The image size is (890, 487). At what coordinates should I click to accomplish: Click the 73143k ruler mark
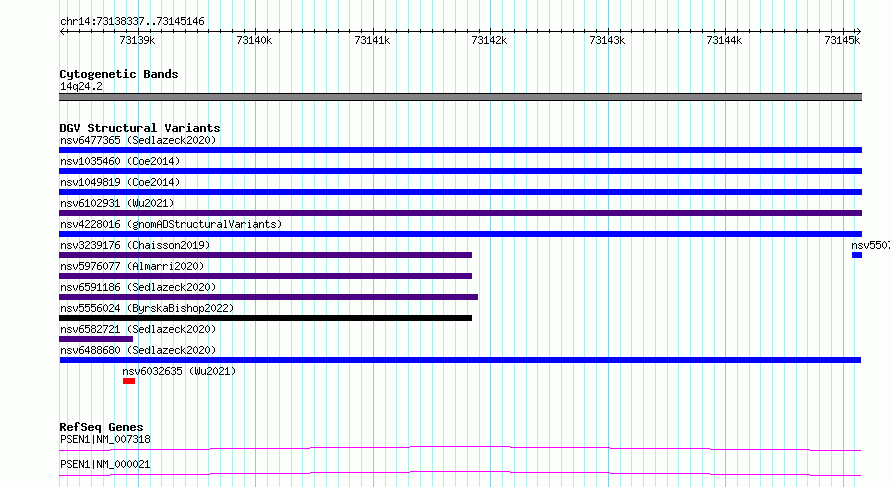607,40
